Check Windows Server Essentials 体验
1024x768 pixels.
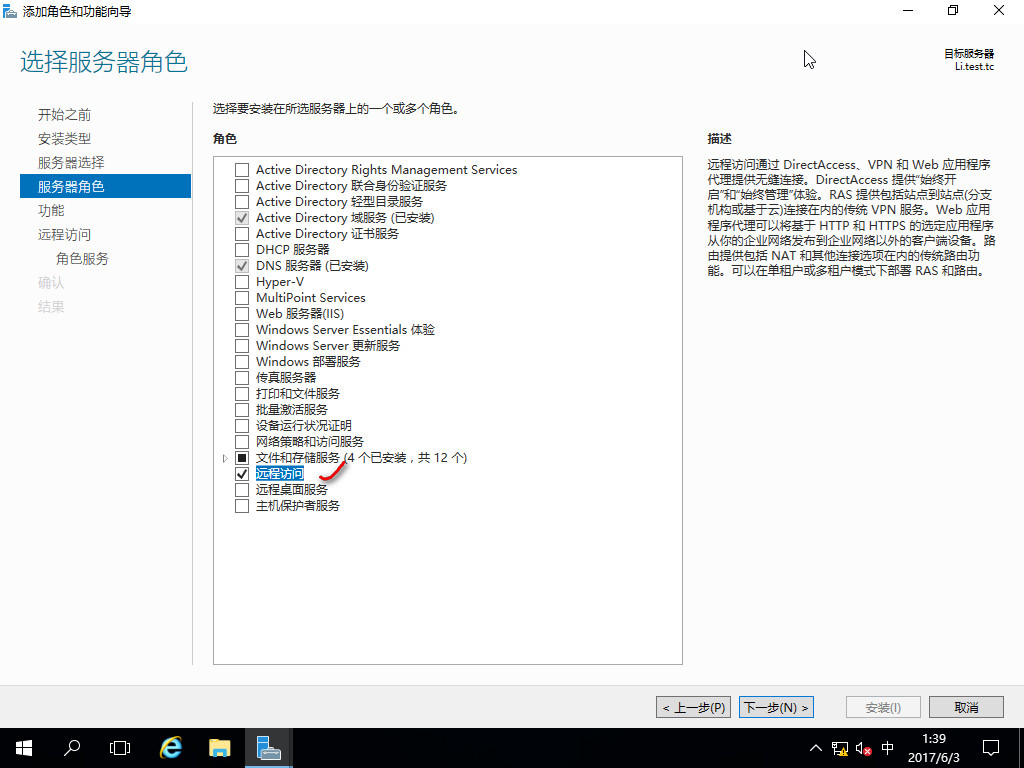242,330
